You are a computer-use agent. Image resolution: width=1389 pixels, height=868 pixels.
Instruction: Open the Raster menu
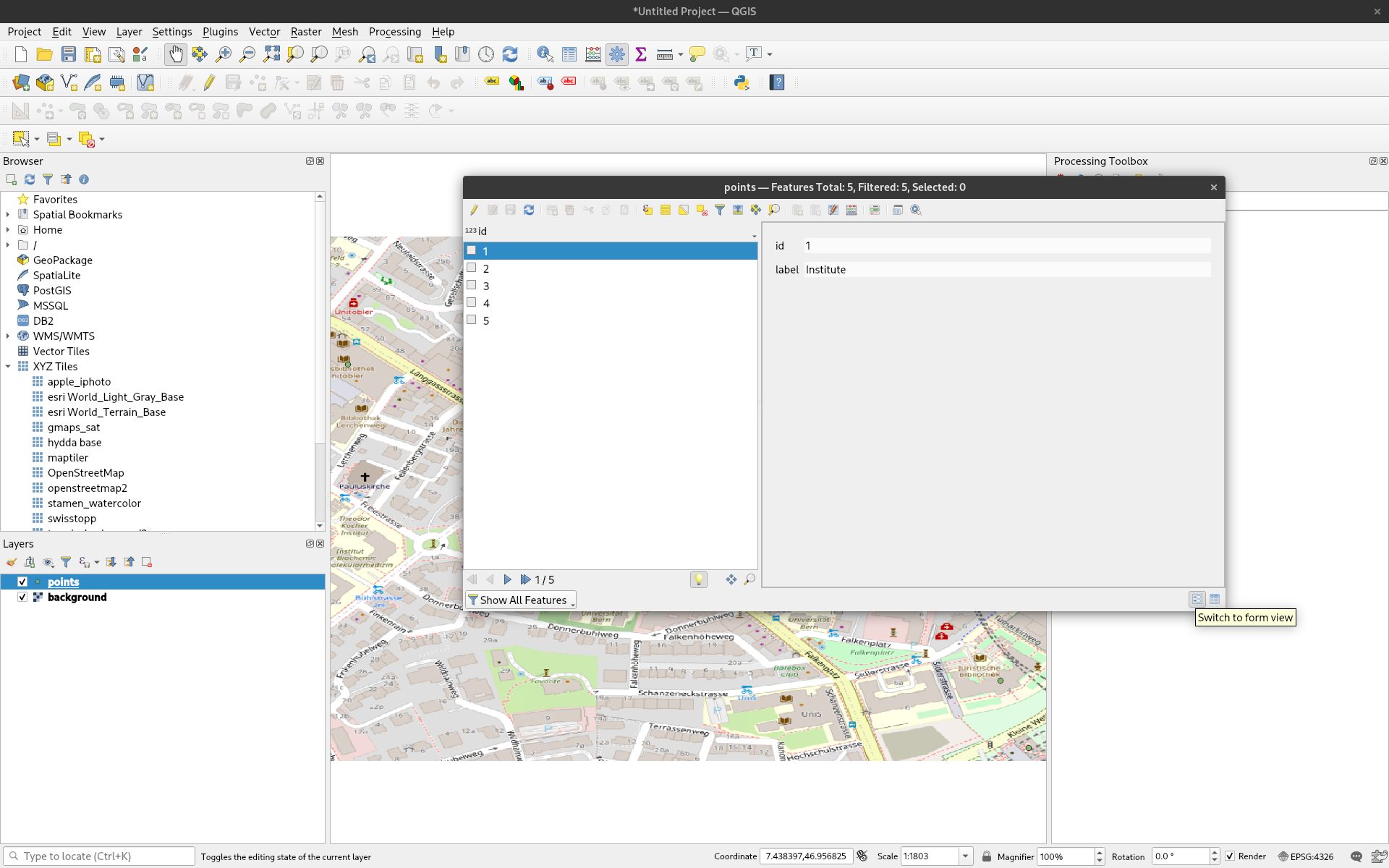pyautogui.click(x=305, y=32)
